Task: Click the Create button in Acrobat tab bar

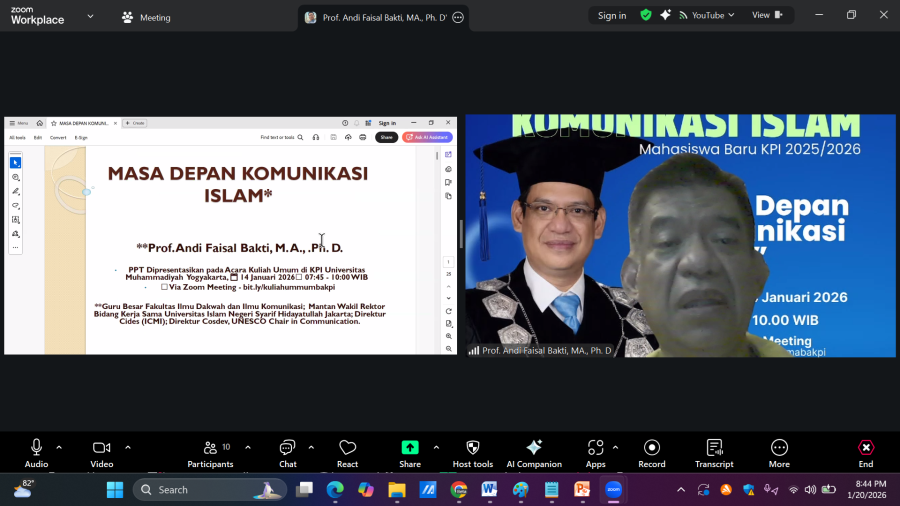Action: tap(135, 123)
